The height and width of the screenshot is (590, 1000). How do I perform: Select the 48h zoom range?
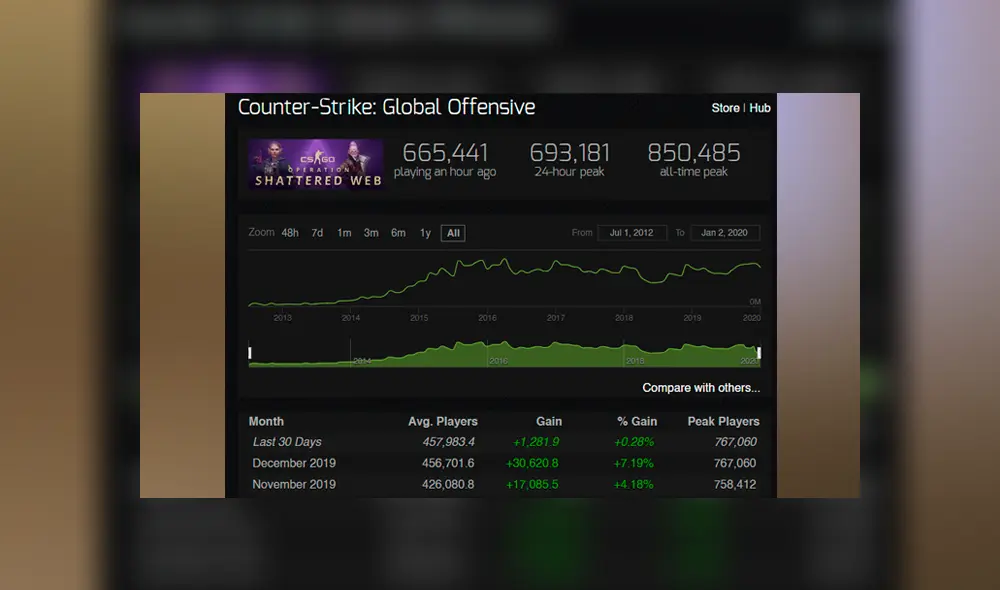point(289,232)
